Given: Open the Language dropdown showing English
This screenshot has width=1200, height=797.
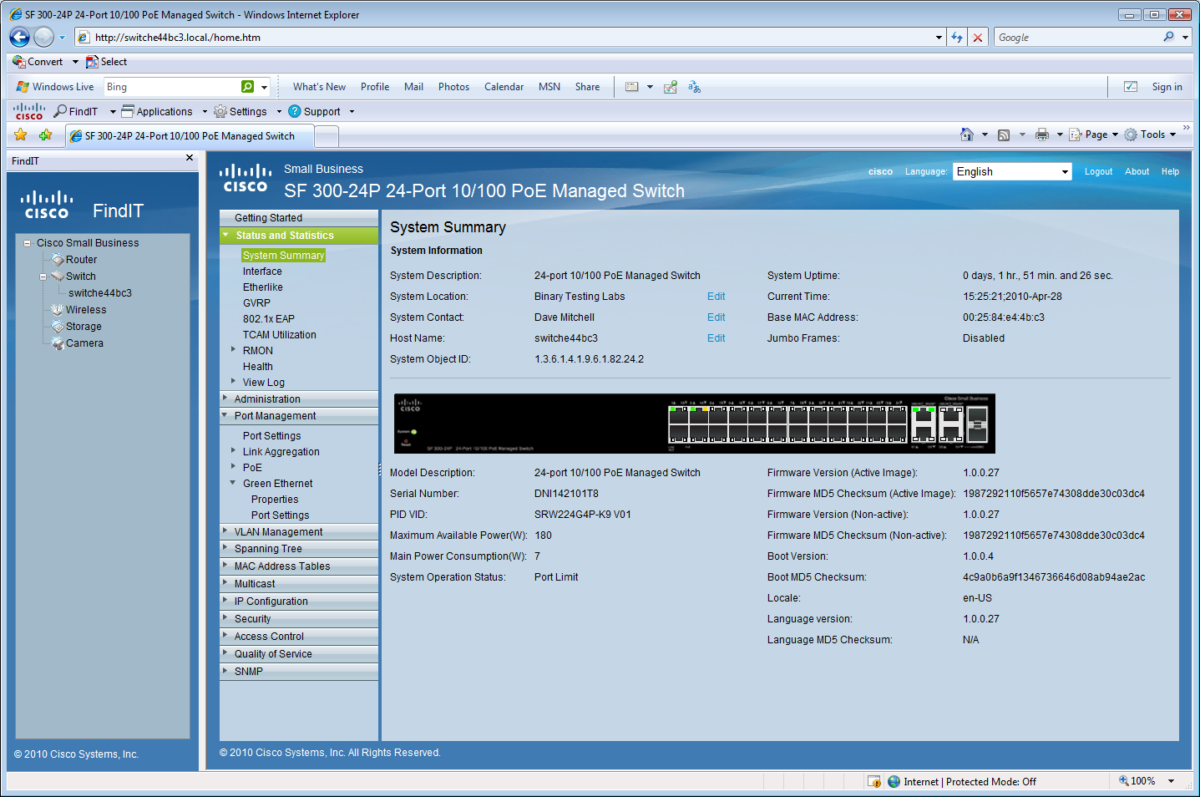Looking at the screenshot, I should [1011, 171].
